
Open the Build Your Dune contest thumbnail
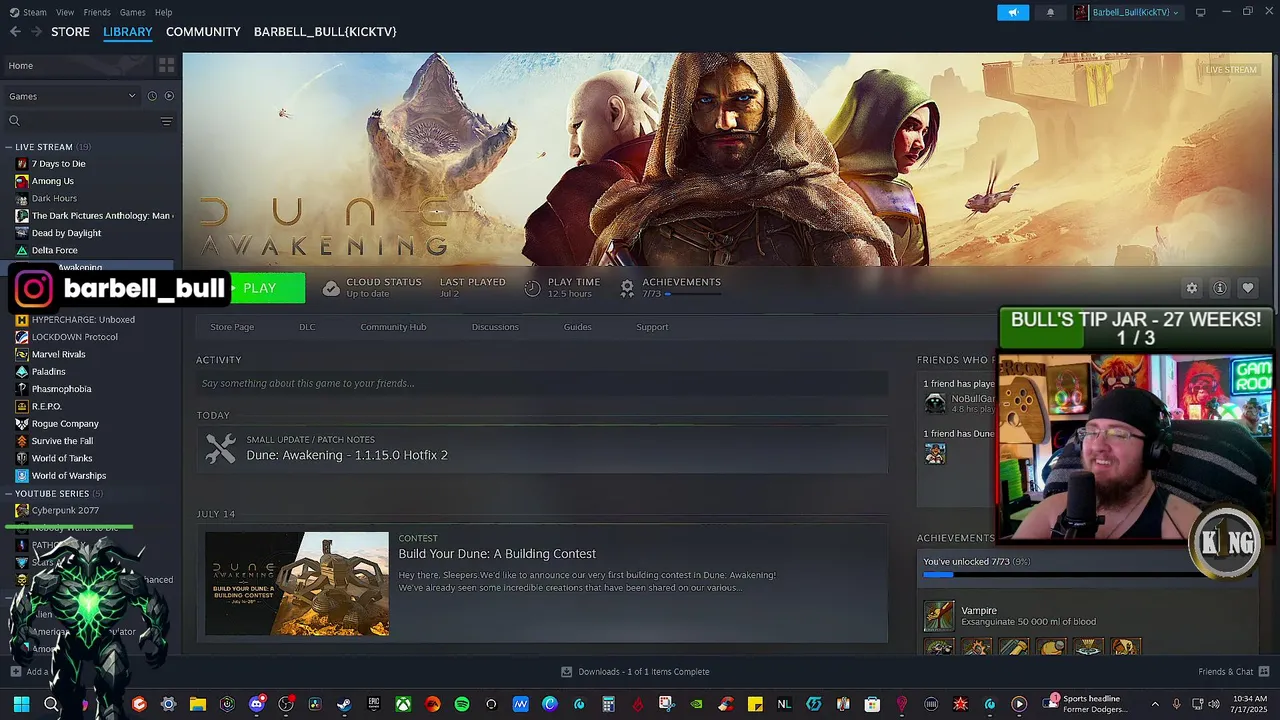tap(297, 584)
